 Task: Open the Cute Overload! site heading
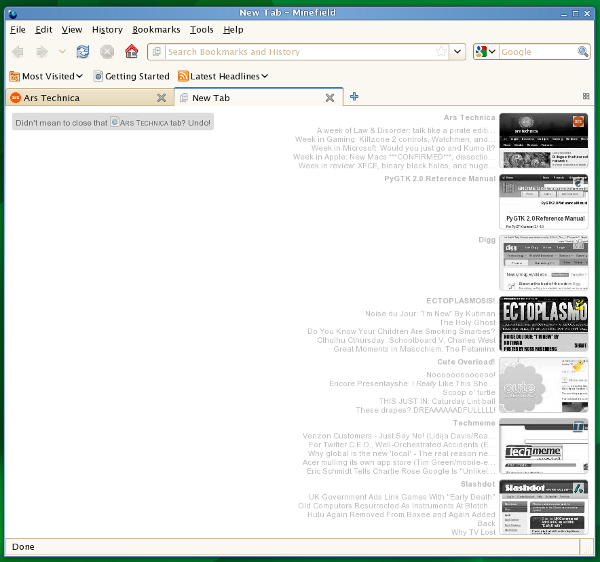tap(466, 362)
